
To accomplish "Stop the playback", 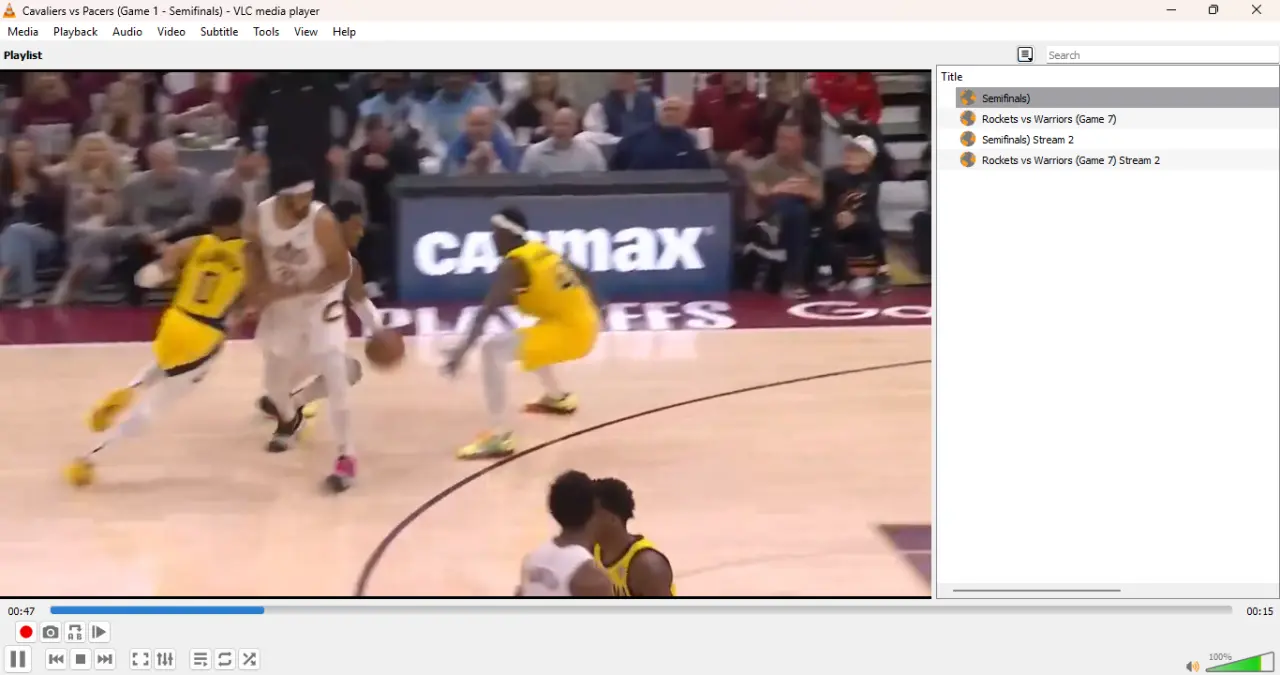I will point(81,659).
